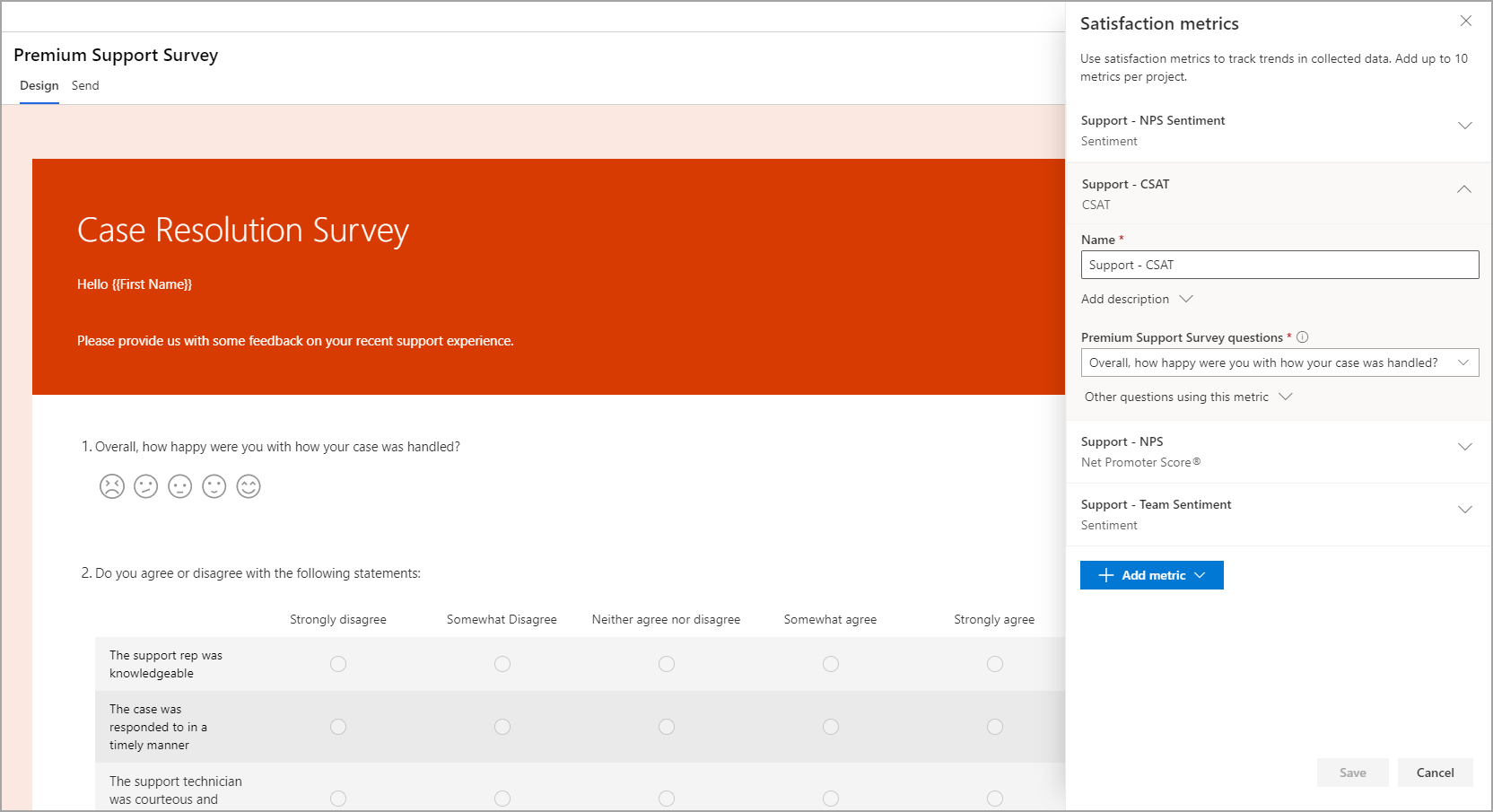The image size is (1493, 812).
Task: Select the neutral smiley face rating
Action: [x=180, y=486]
